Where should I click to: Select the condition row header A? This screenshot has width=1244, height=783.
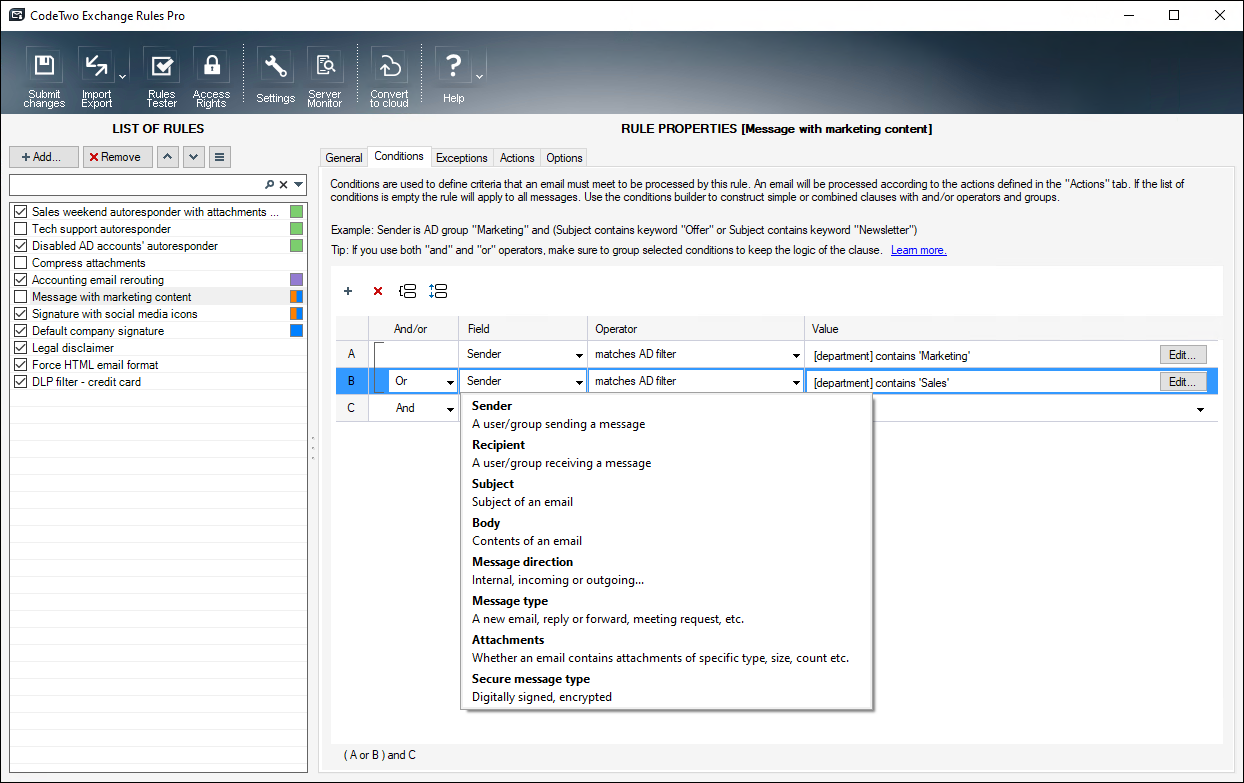pos(351,354)
